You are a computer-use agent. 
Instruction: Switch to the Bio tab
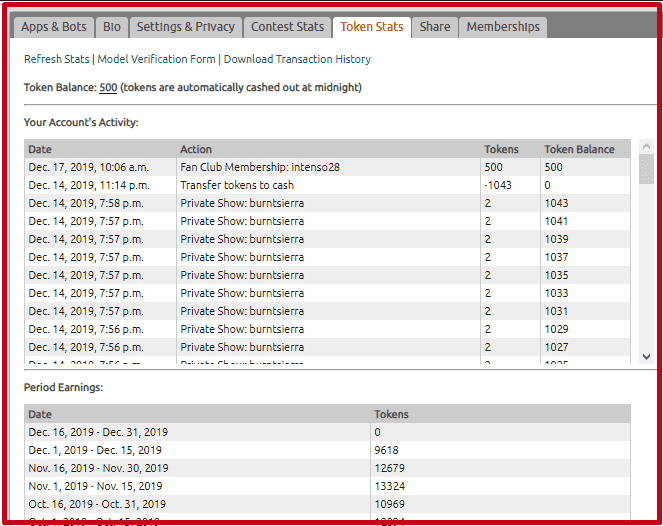pyautogui.click(x=111, y=27)
